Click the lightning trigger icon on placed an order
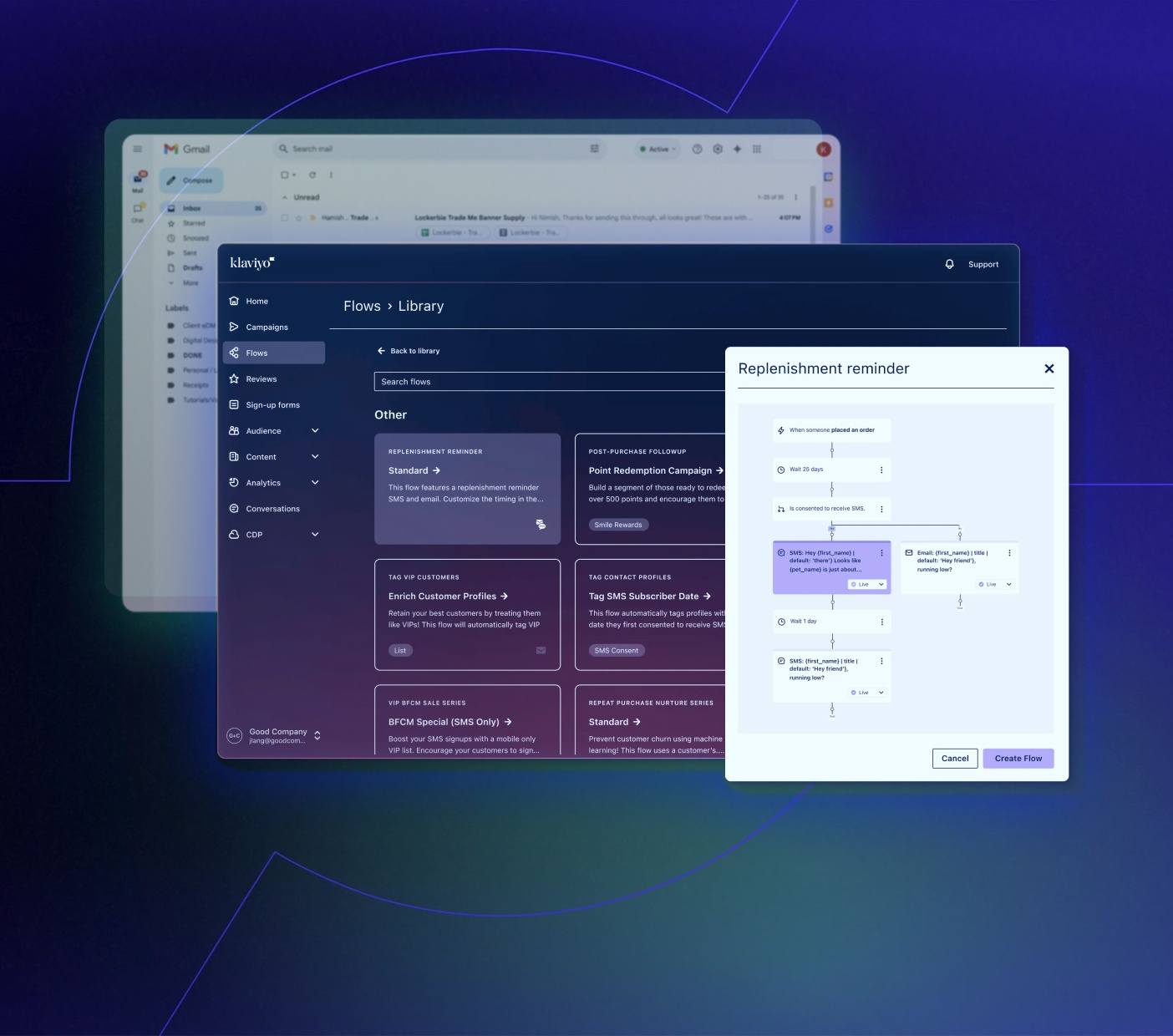Image resolution: width=1173 pixels, height=1036 pixels. (x=780, y=429)
